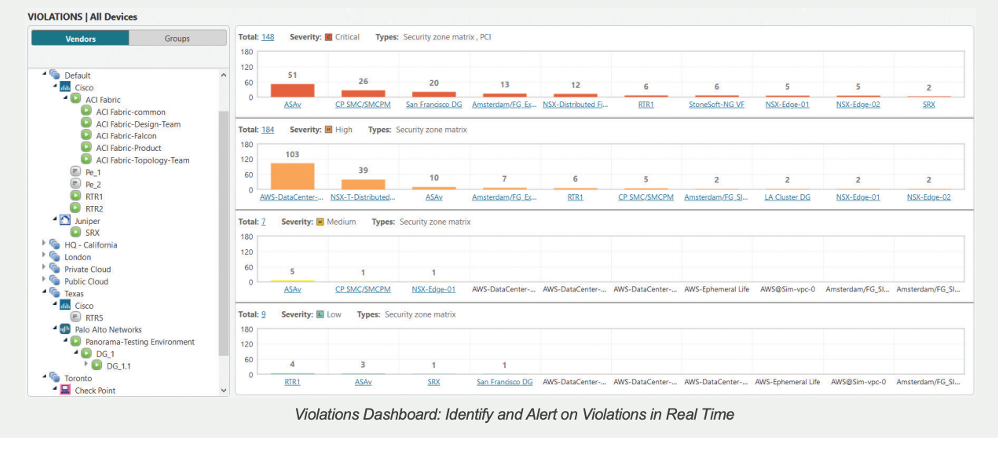Image resolution: width=1000 pixels, height=466 pixels.
Task: Click the device tree scrollbar up arrow
Action: [223, 75]
